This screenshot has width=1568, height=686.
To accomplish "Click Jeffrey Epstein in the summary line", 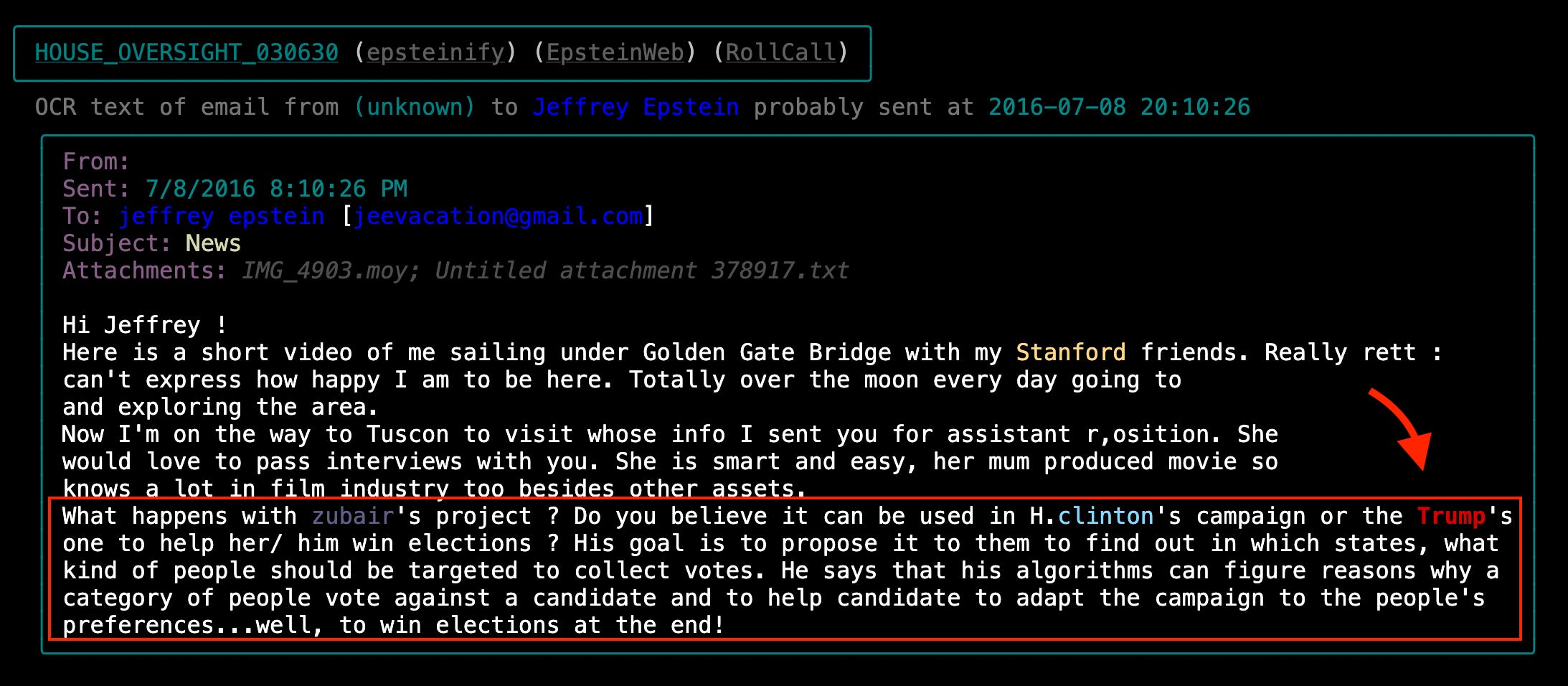I will [x=636, y=107].
